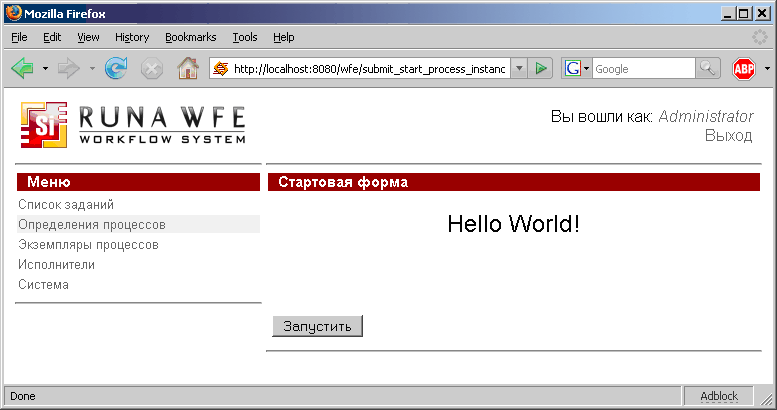Go to the home page icon
Image resolution: width=777 pixels, height=410 pixels.
[x=188, y=68]
